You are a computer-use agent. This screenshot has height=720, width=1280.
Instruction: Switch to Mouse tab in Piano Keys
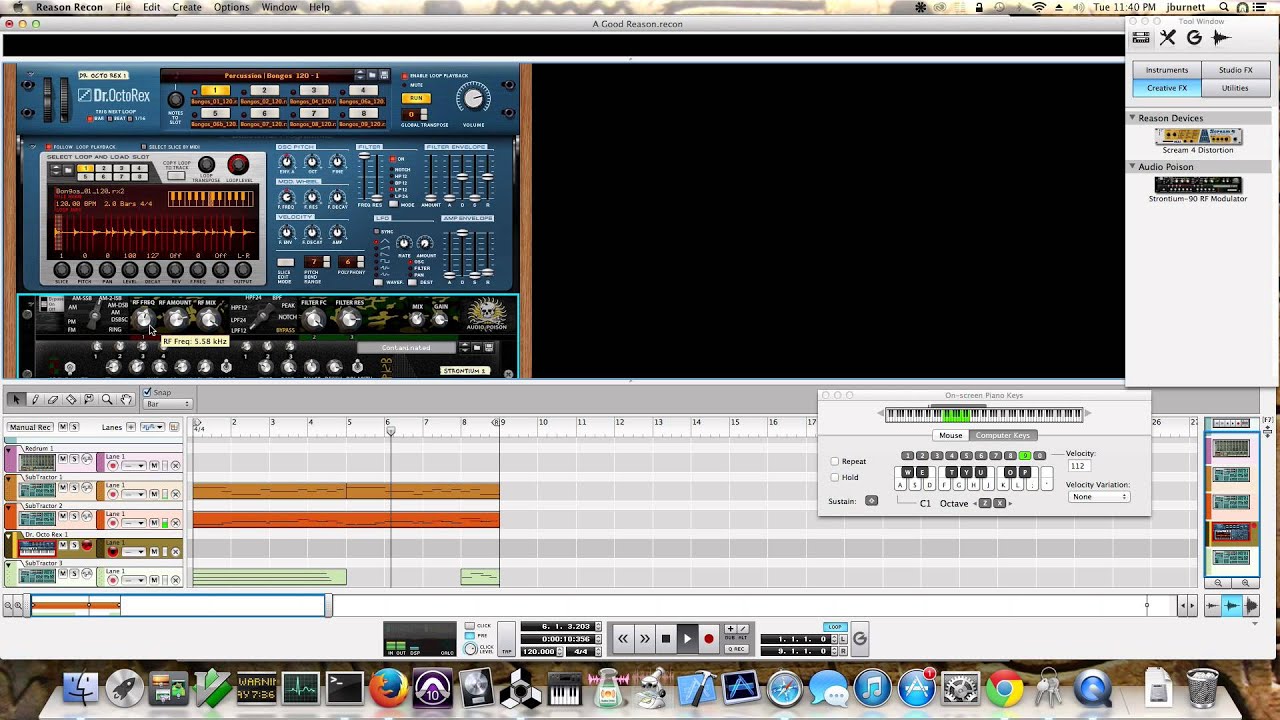pos(950,435)
